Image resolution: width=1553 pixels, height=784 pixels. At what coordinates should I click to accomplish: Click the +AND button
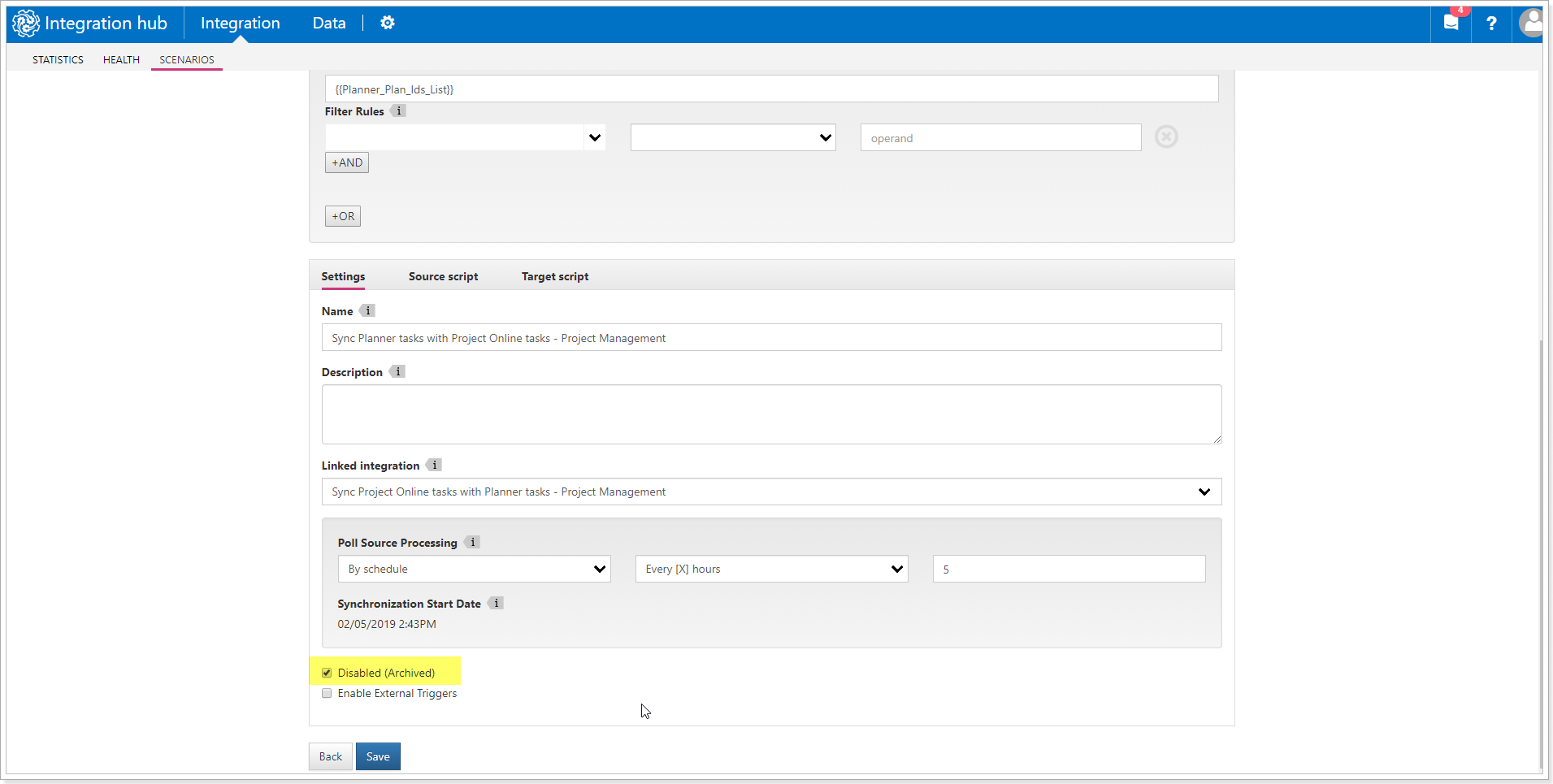tap(347, 162)
